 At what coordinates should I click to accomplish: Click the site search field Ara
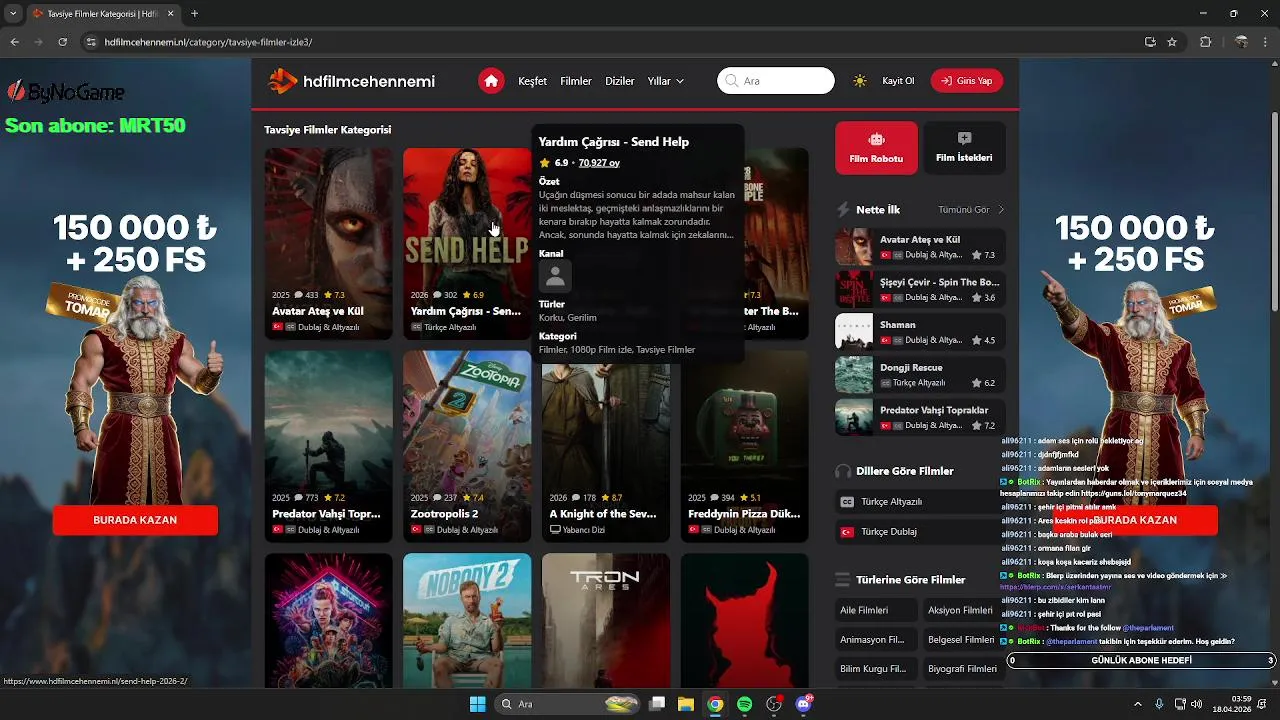(776, 81)
